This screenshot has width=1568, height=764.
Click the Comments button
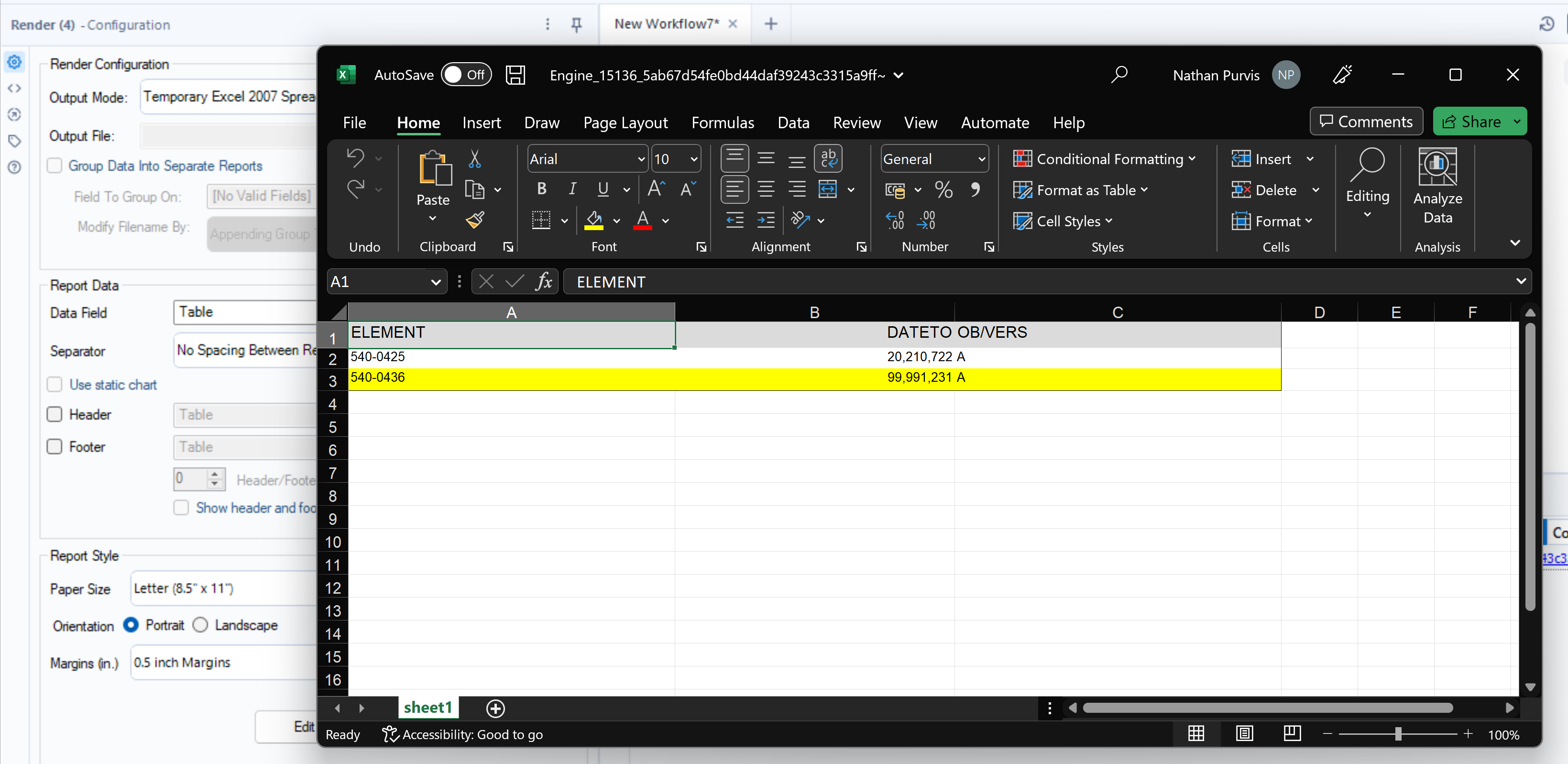pyautogui.click(x=1365, y=121)
